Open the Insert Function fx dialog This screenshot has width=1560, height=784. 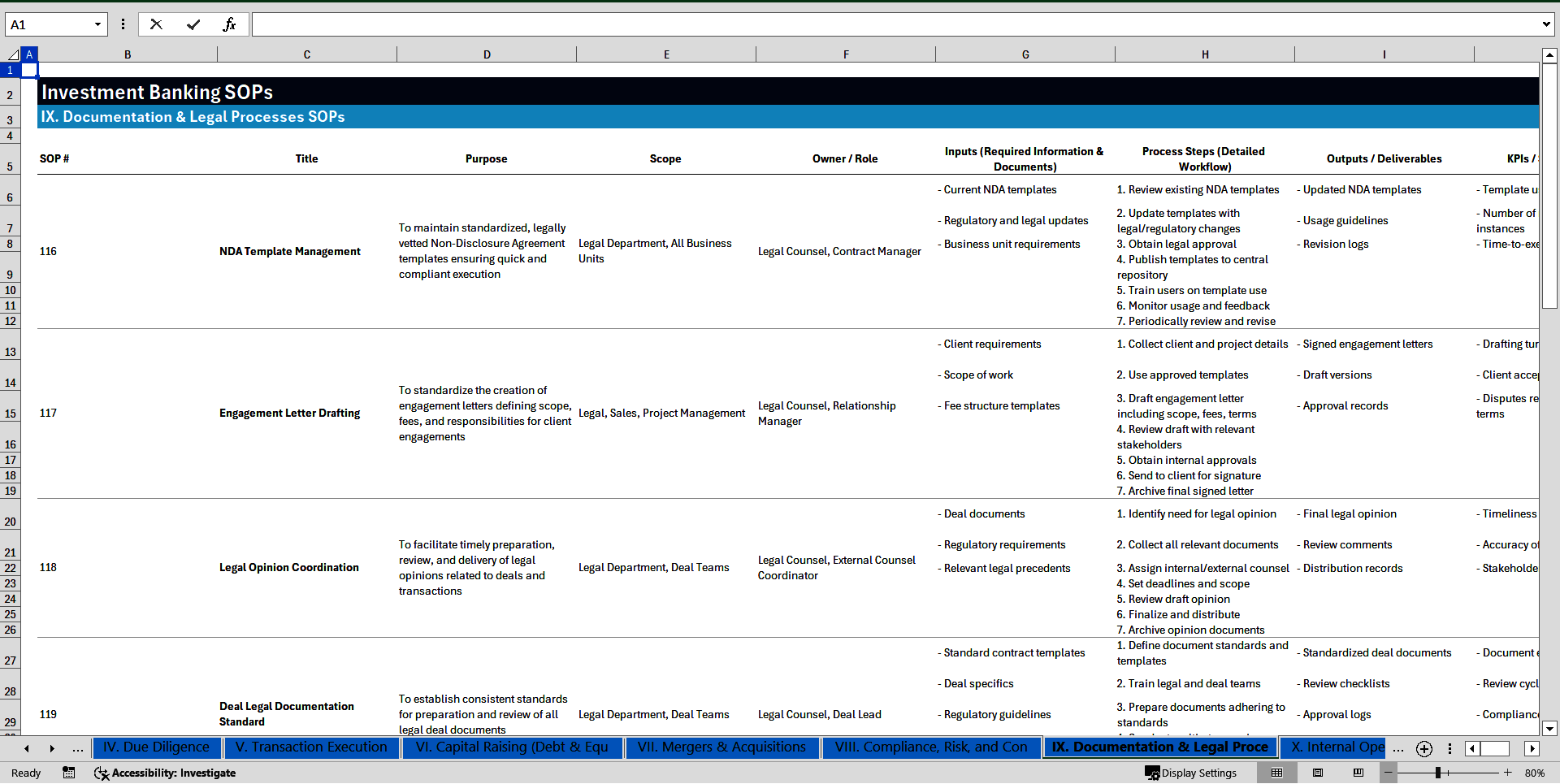click(x=229, y=24)
